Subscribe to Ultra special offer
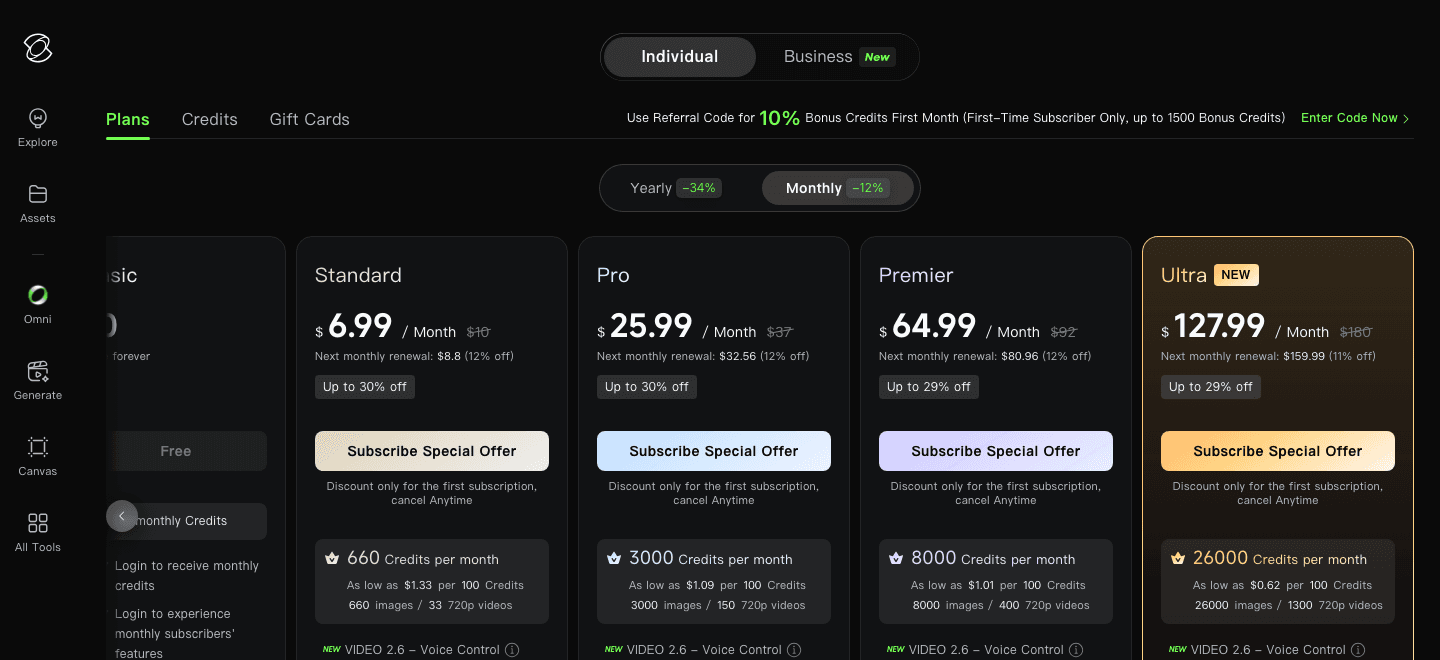 pyautogui.click(x=1278, y=451)
